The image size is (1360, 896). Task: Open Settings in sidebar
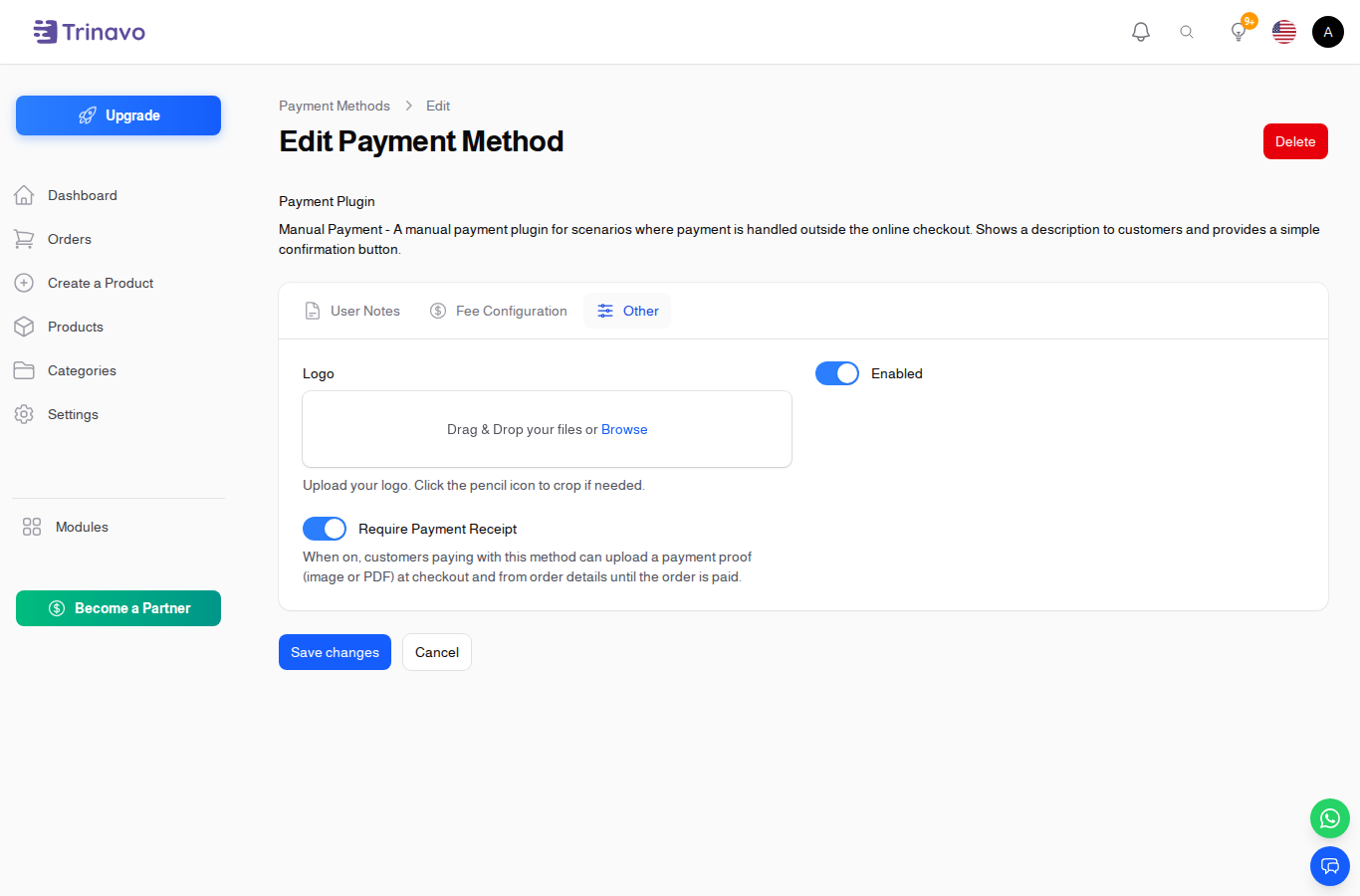[x=73, y=414]
